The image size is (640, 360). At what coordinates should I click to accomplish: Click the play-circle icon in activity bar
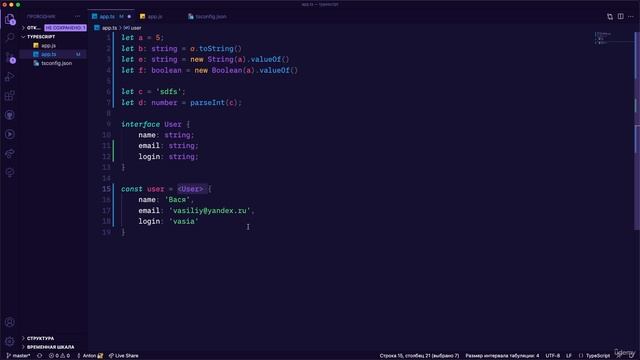pos(10,134)
